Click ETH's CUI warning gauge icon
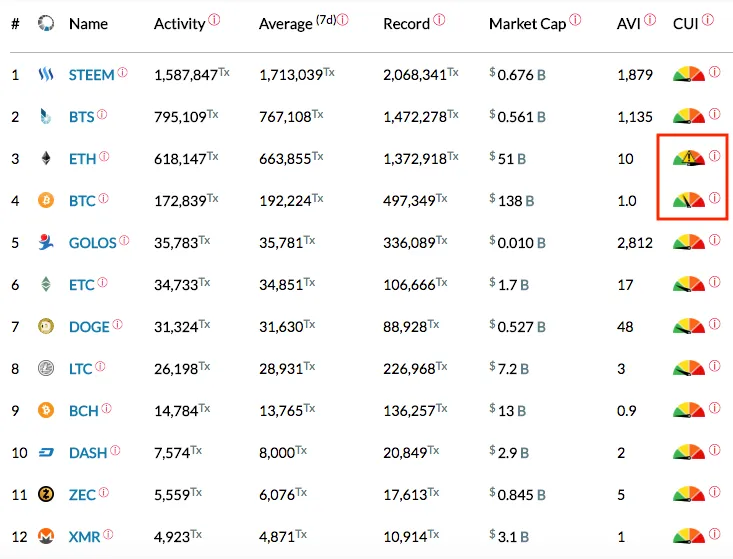Viewport: 733px width, 559px height. (x=689, y=158)
